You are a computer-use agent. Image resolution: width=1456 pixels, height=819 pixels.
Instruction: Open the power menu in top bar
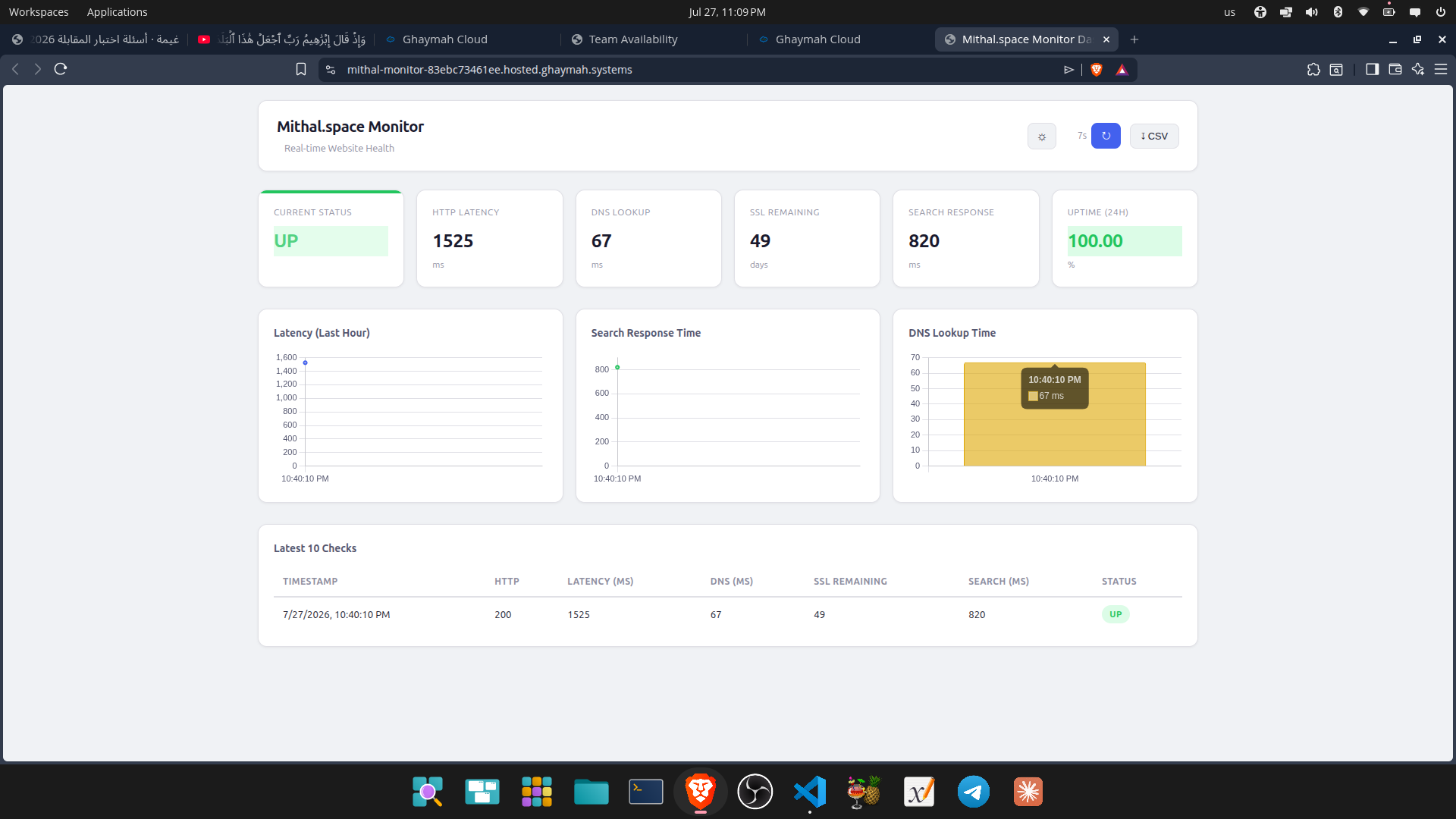coord(1440,12)
